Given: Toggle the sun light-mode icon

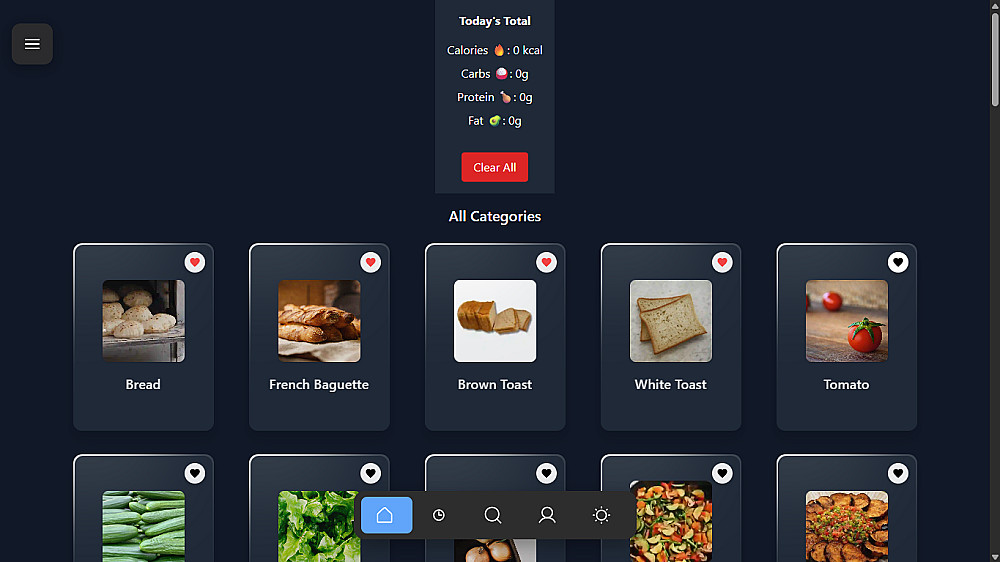Looking at the screenshot, I should (x=601, y=515).
